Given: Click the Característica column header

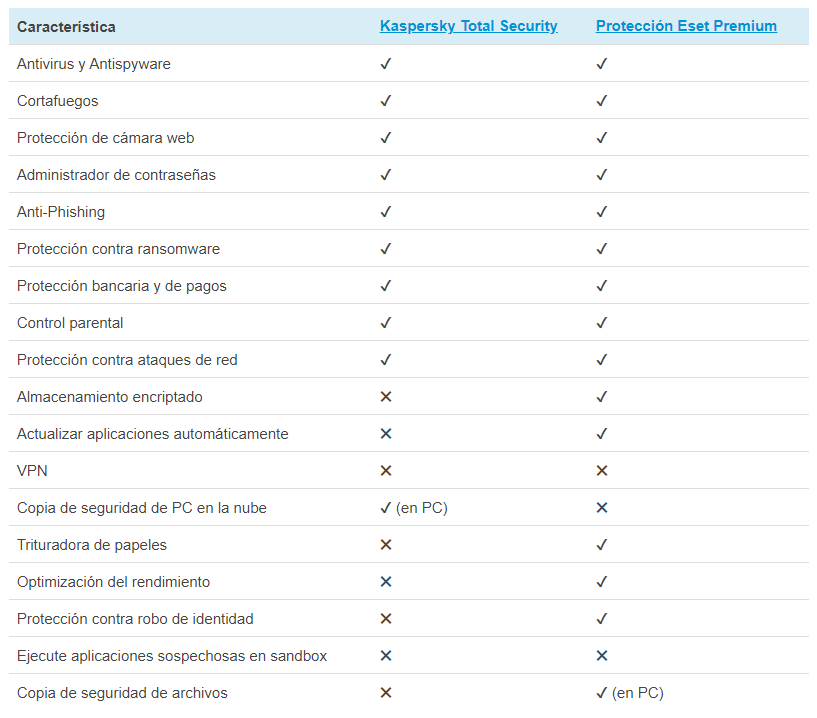Looking at the screenshot, I should pos(66,27).
